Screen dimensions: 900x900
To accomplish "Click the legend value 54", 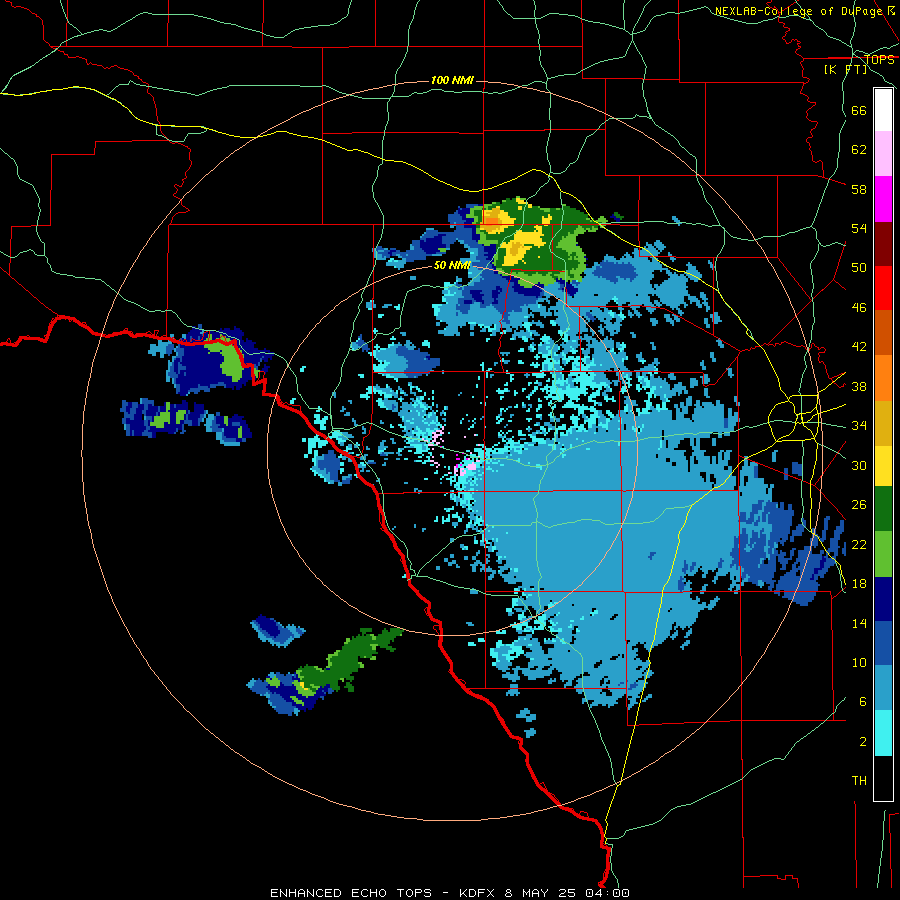I will click(x=859, y=228).
